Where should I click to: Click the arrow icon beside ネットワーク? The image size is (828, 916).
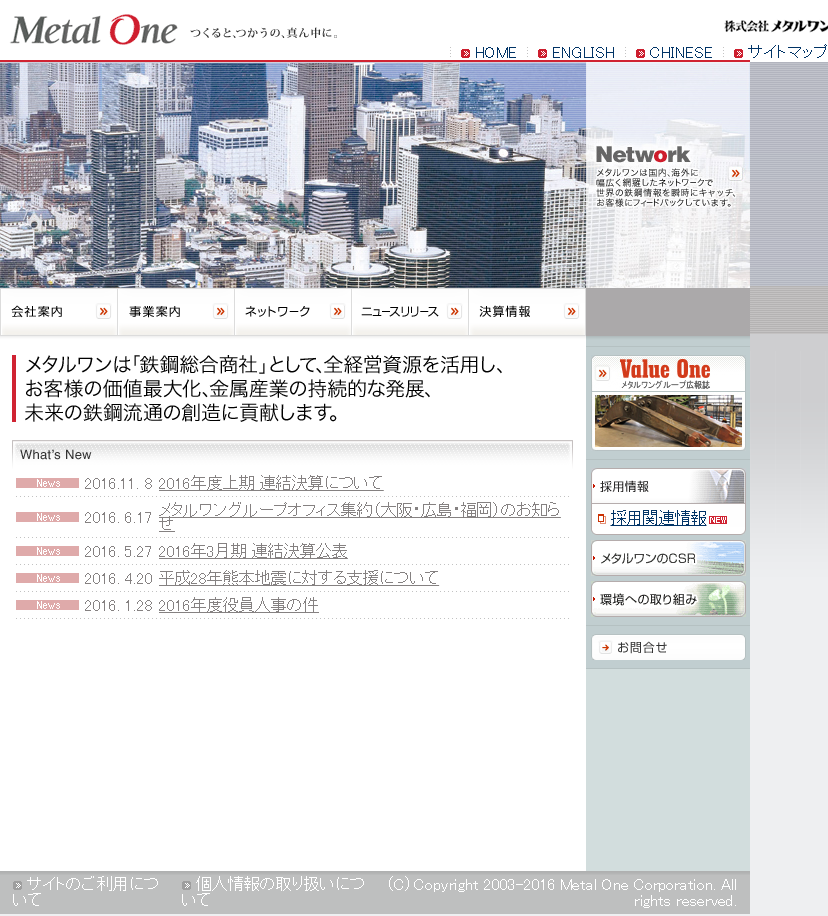point(337,312)
